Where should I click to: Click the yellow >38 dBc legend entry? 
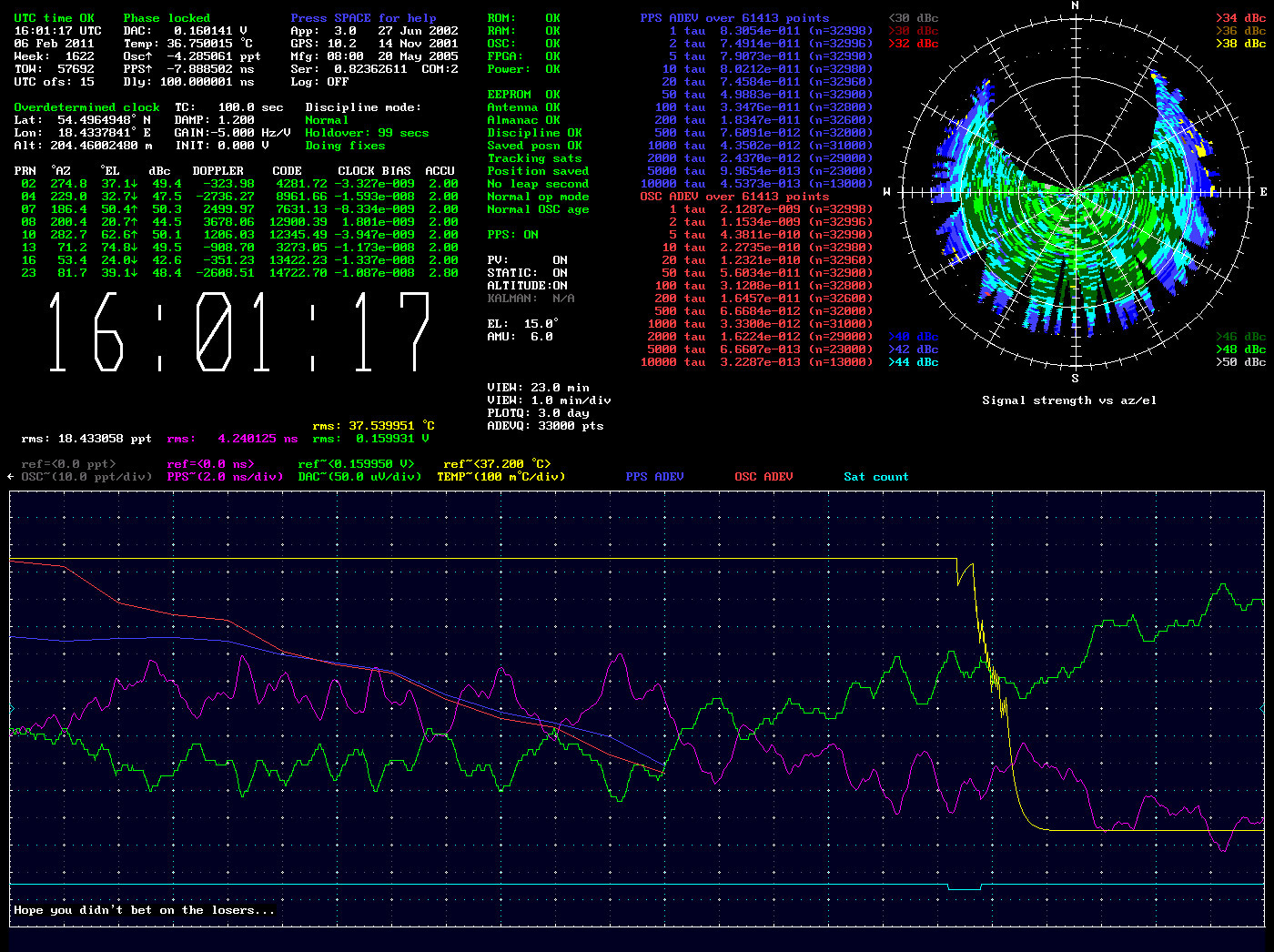click(x=1241, y=44)
